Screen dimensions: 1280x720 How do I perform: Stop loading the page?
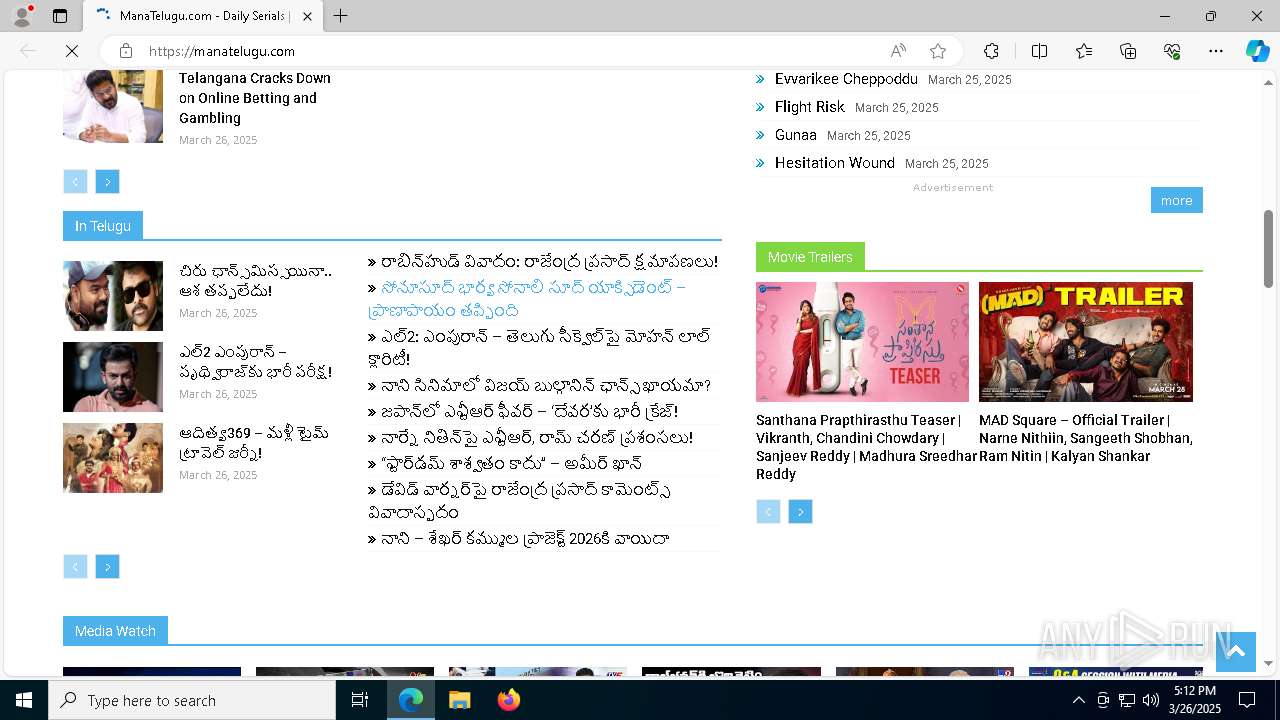pos(72,51)
